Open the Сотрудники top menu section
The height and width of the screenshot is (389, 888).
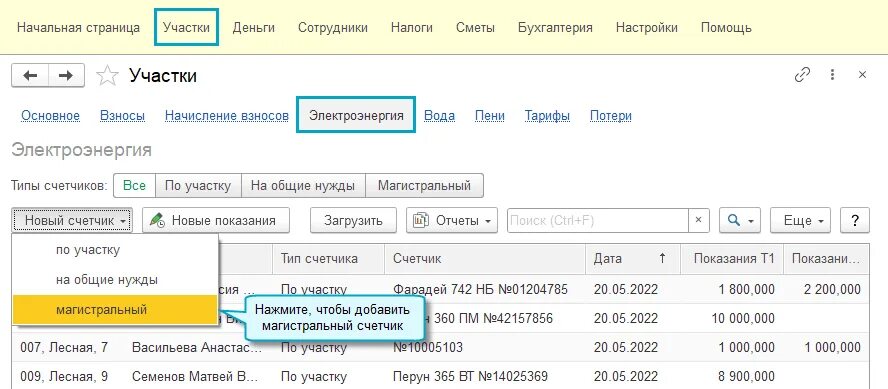click(x=333, y=27)
